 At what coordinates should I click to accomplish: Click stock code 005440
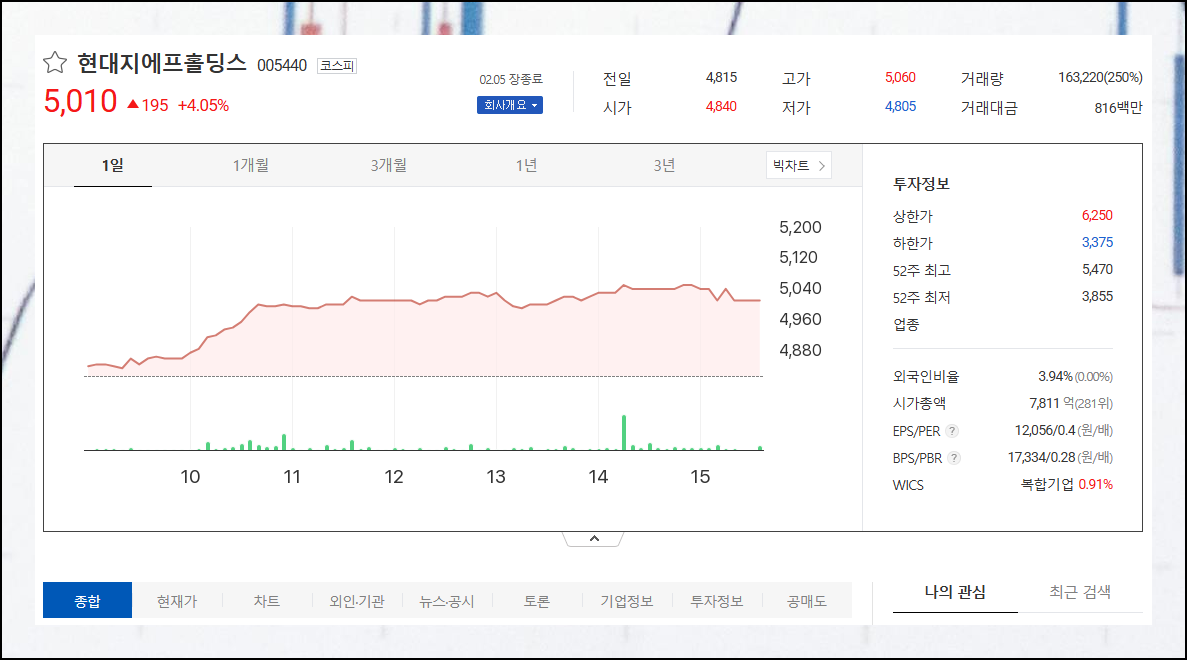(x=282, y=66)
